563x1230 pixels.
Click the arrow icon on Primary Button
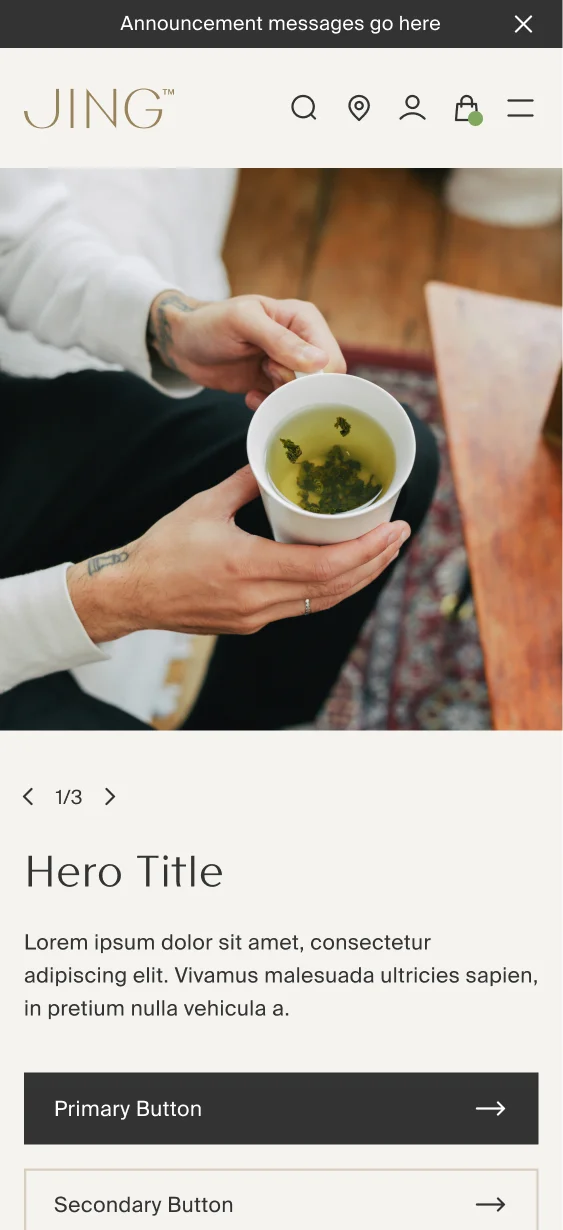490,1108
